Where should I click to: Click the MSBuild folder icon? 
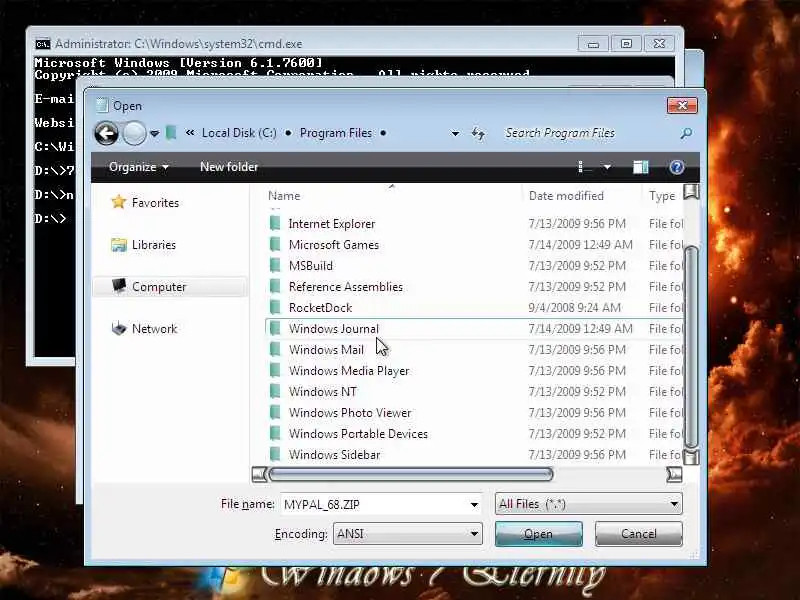275,265
